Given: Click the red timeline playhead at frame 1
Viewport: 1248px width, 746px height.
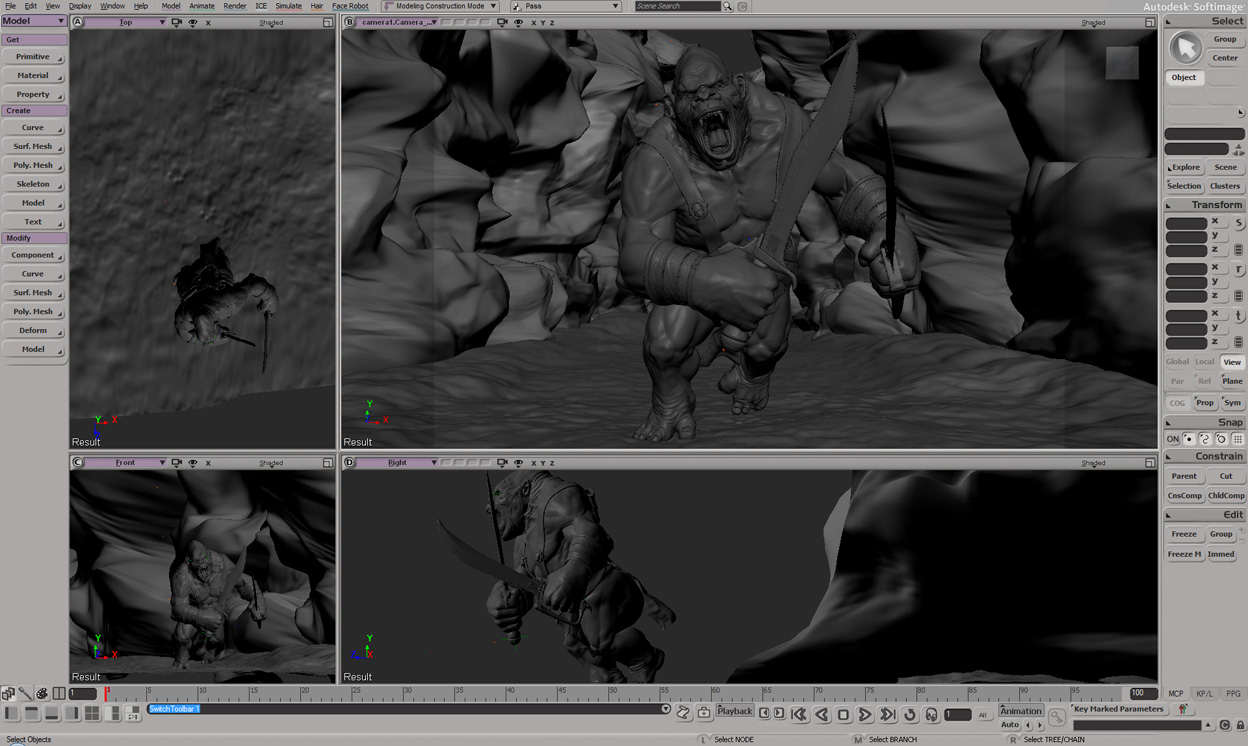Looking at the screenshot, I should point(106,693).
